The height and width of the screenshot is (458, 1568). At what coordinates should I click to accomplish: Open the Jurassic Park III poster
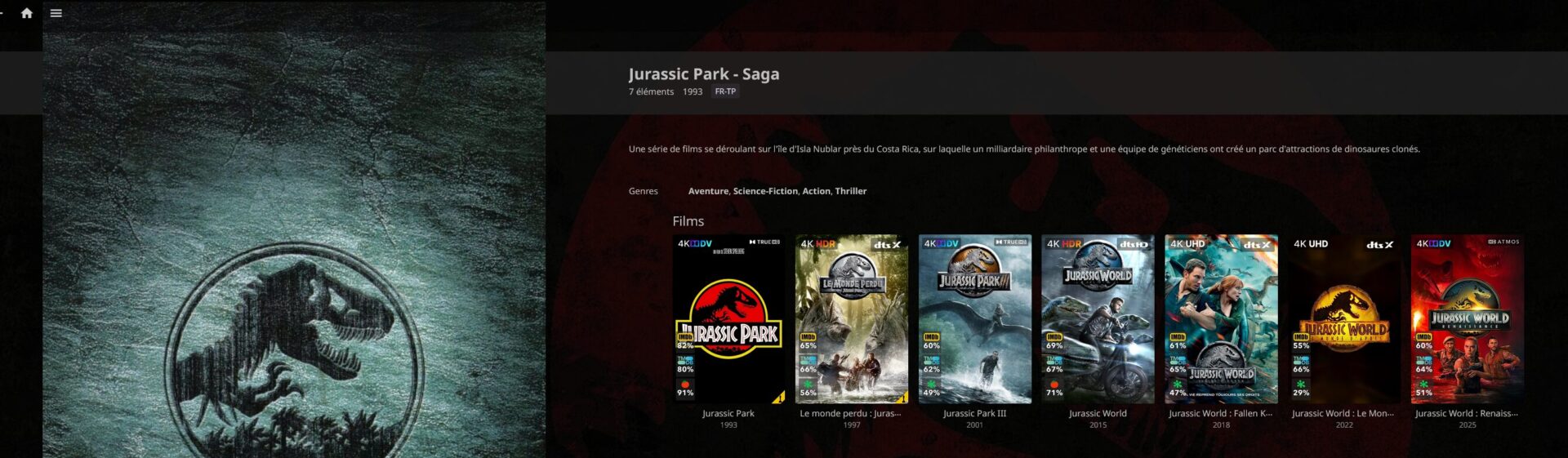975,319
